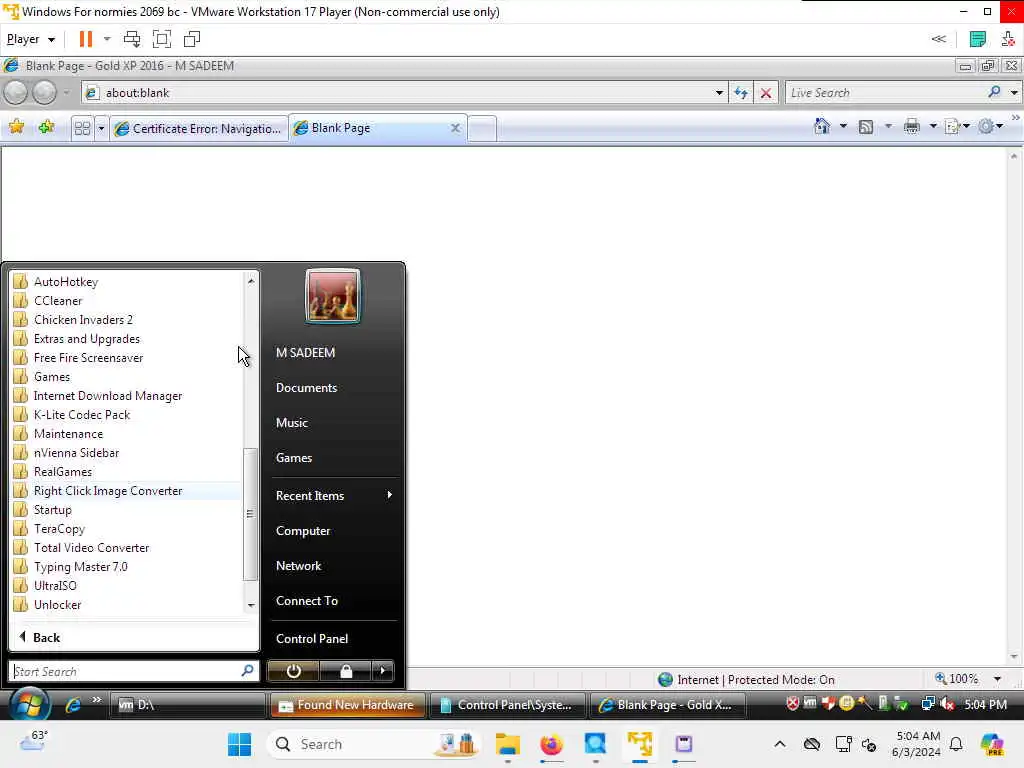Viewport: 1024px width, 768px height.
Task: Click the Refresh button next to address bar
Action: point(741,93)
